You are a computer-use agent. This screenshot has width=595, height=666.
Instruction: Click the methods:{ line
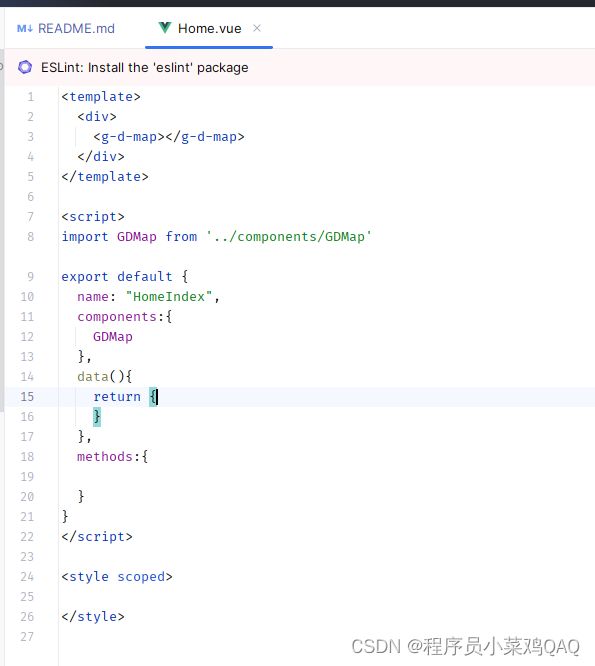point(113,457)
